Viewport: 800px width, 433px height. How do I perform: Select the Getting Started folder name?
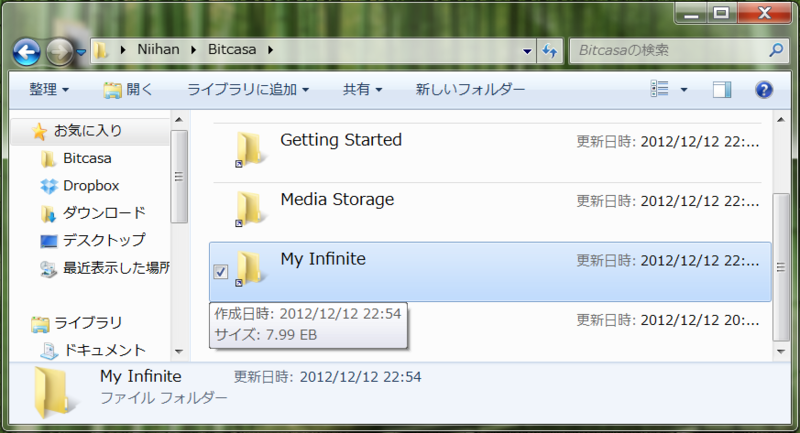341,140
